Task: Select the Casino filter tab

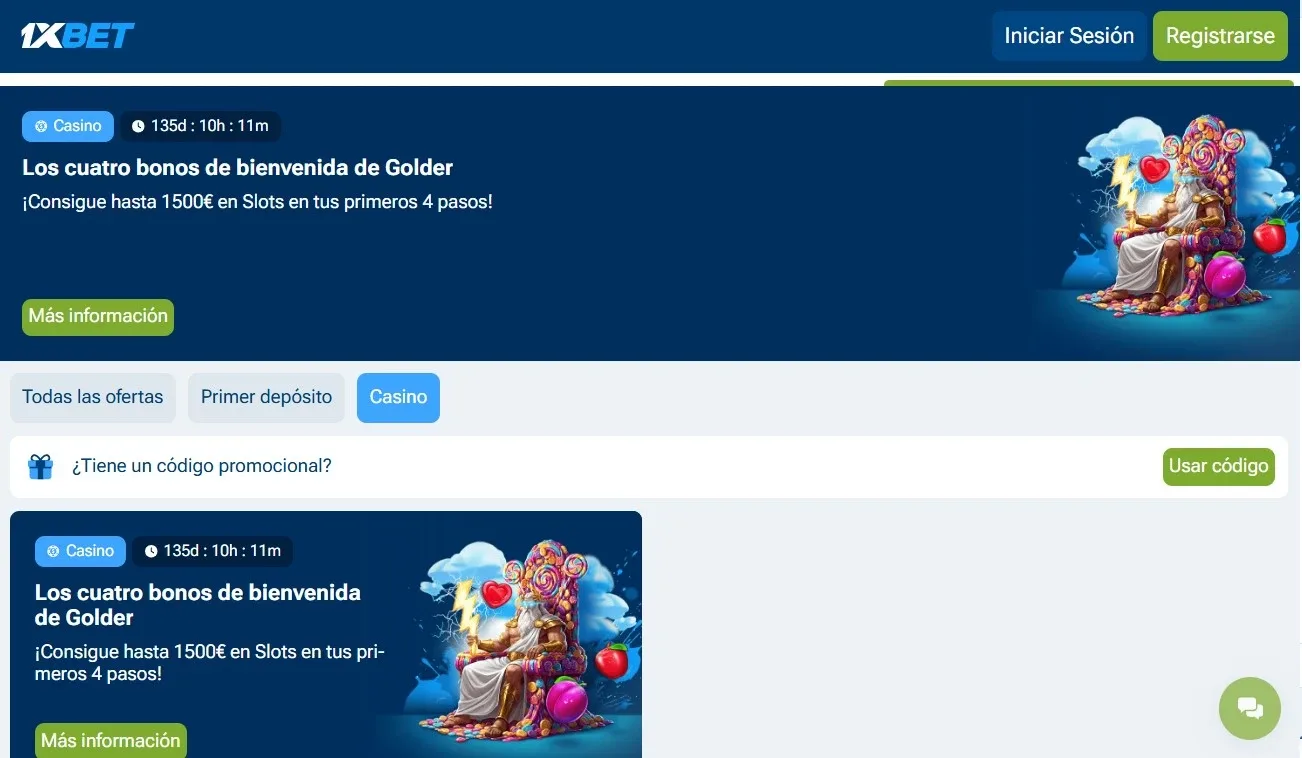Action: point(398,397)
